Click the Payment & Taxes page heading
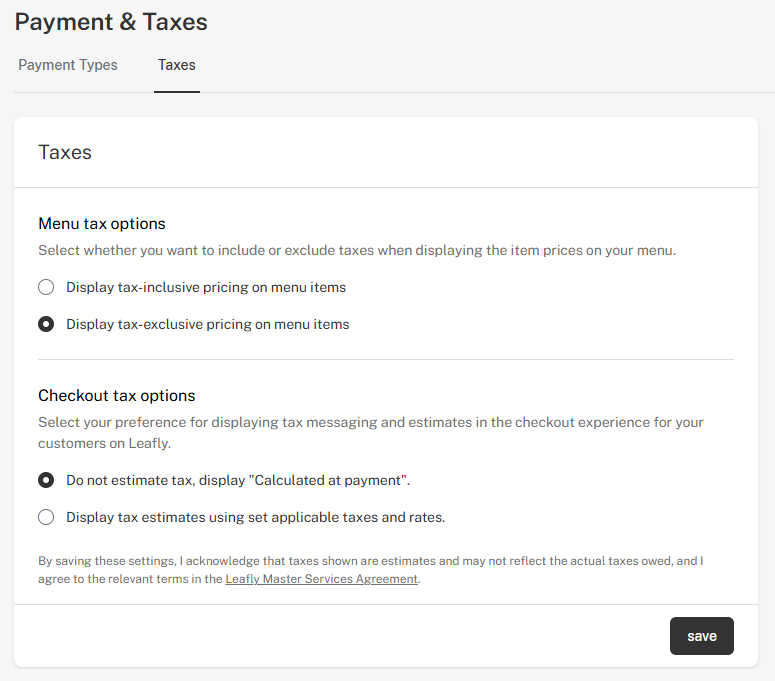This screenshot has width=775, height=681. click(111, 22)
